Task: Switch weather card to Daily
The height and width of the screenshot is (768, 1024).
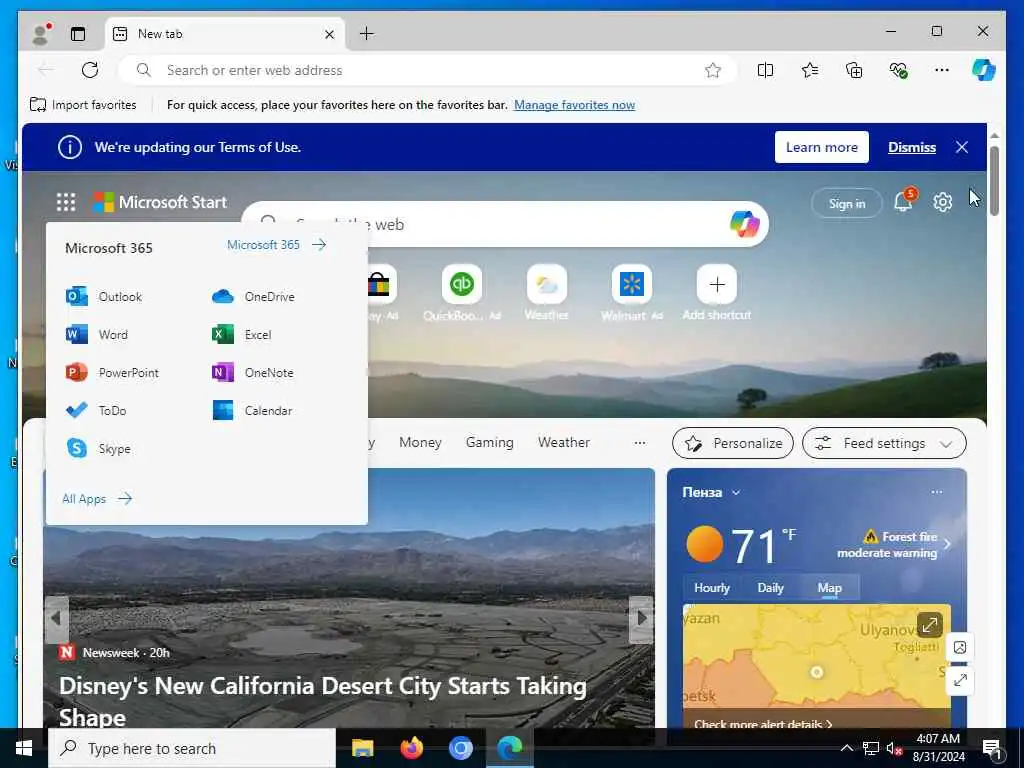Action: (770, 588)
